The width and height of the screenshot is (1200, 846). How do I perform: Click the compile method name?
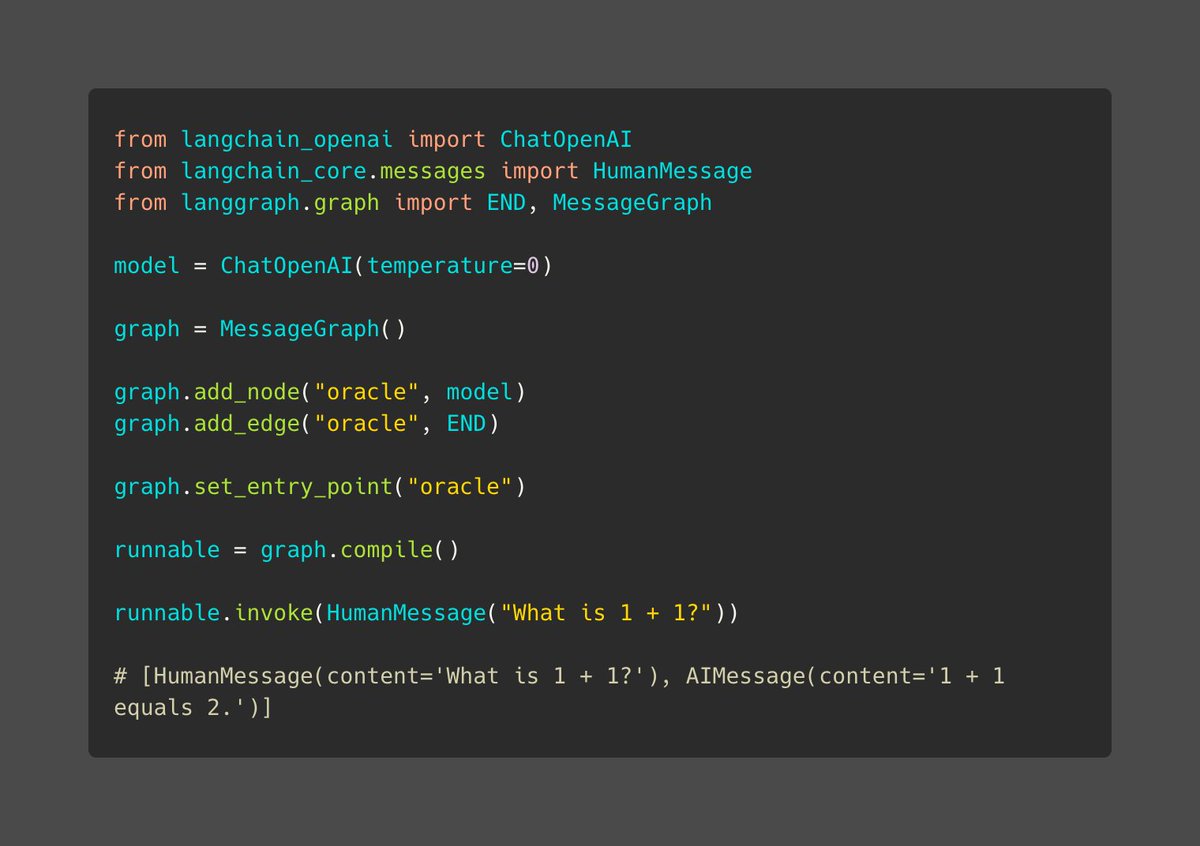point(387,550)
